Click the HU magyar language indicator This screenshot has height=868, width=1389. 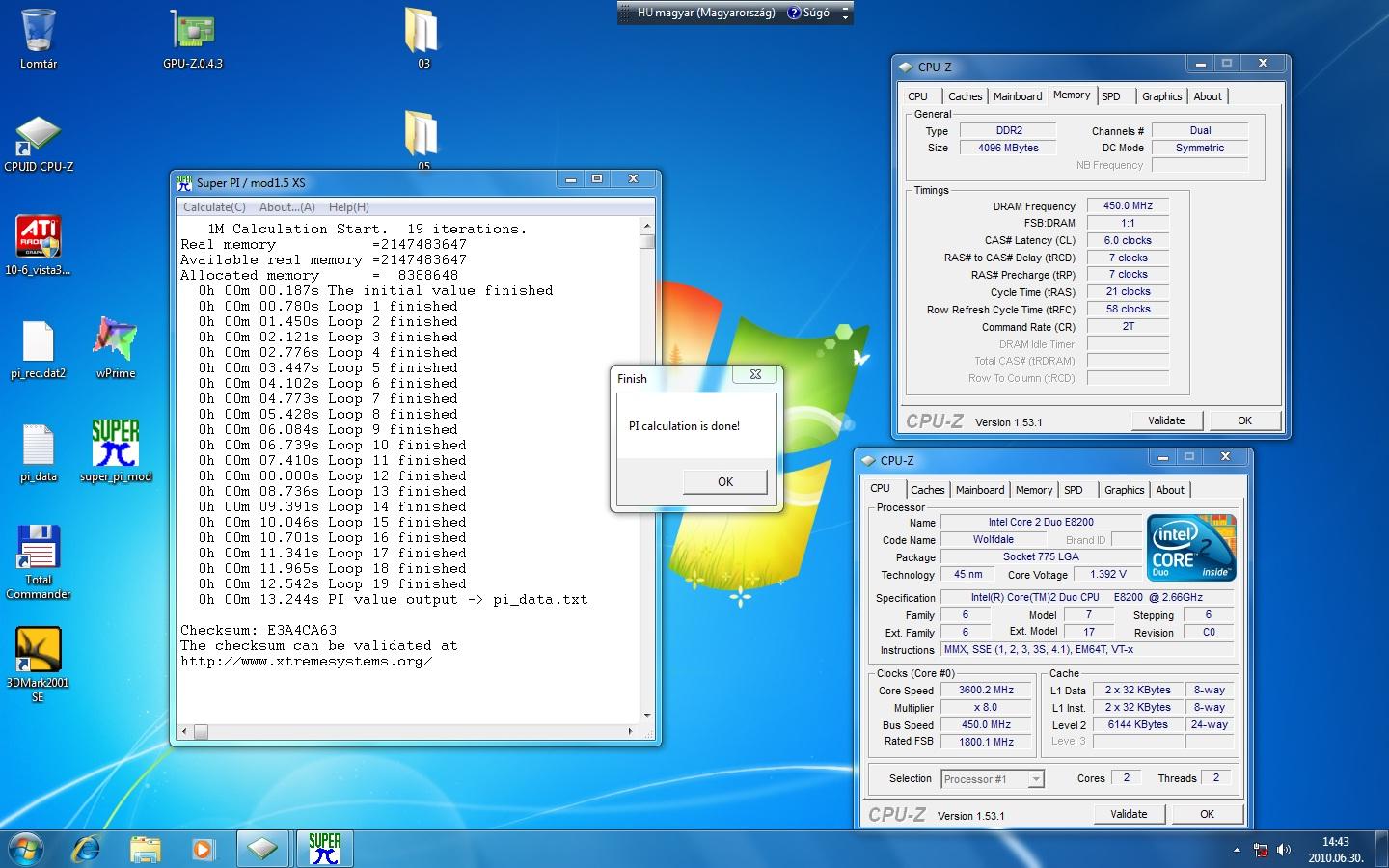pos(706,13)
